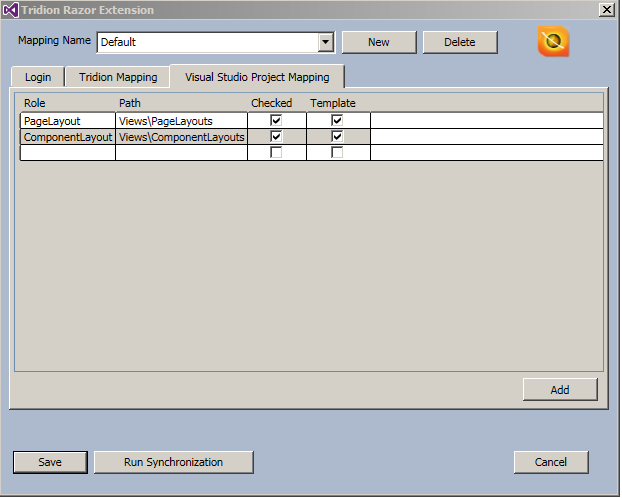The image size is (622, 498).
Task: Switch to the Login tab
Action: (38, 77)
